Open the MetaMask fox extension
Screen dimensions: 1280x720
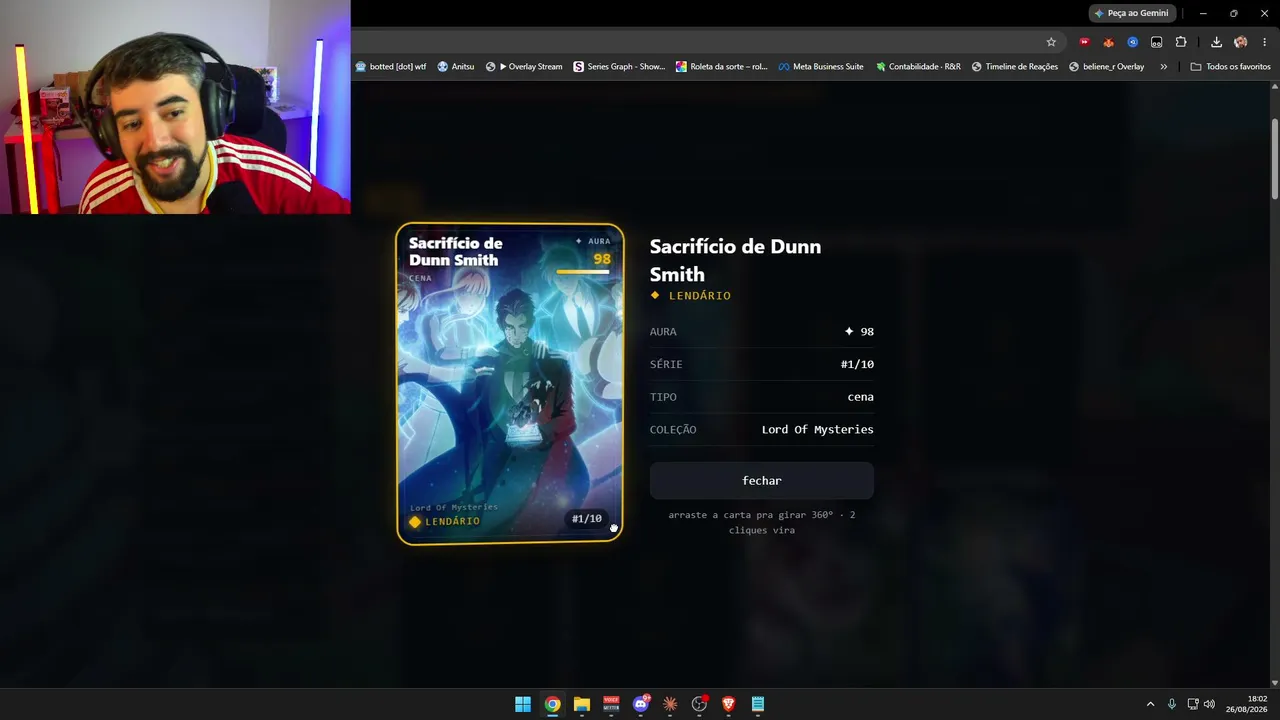1108,42
